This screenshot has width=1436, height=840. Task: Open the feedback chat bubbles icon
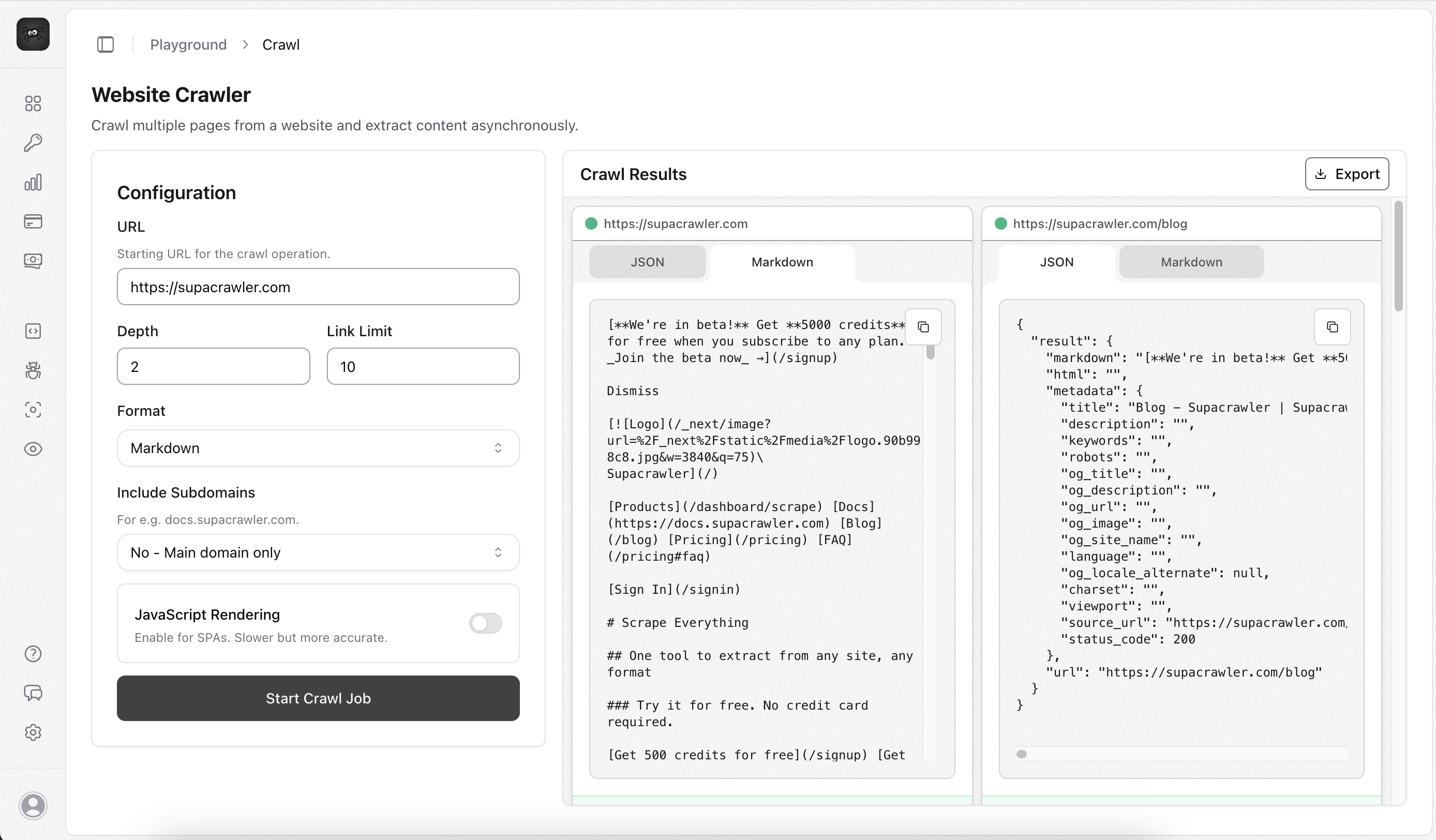pyautogui.click(x=33, y=693)
